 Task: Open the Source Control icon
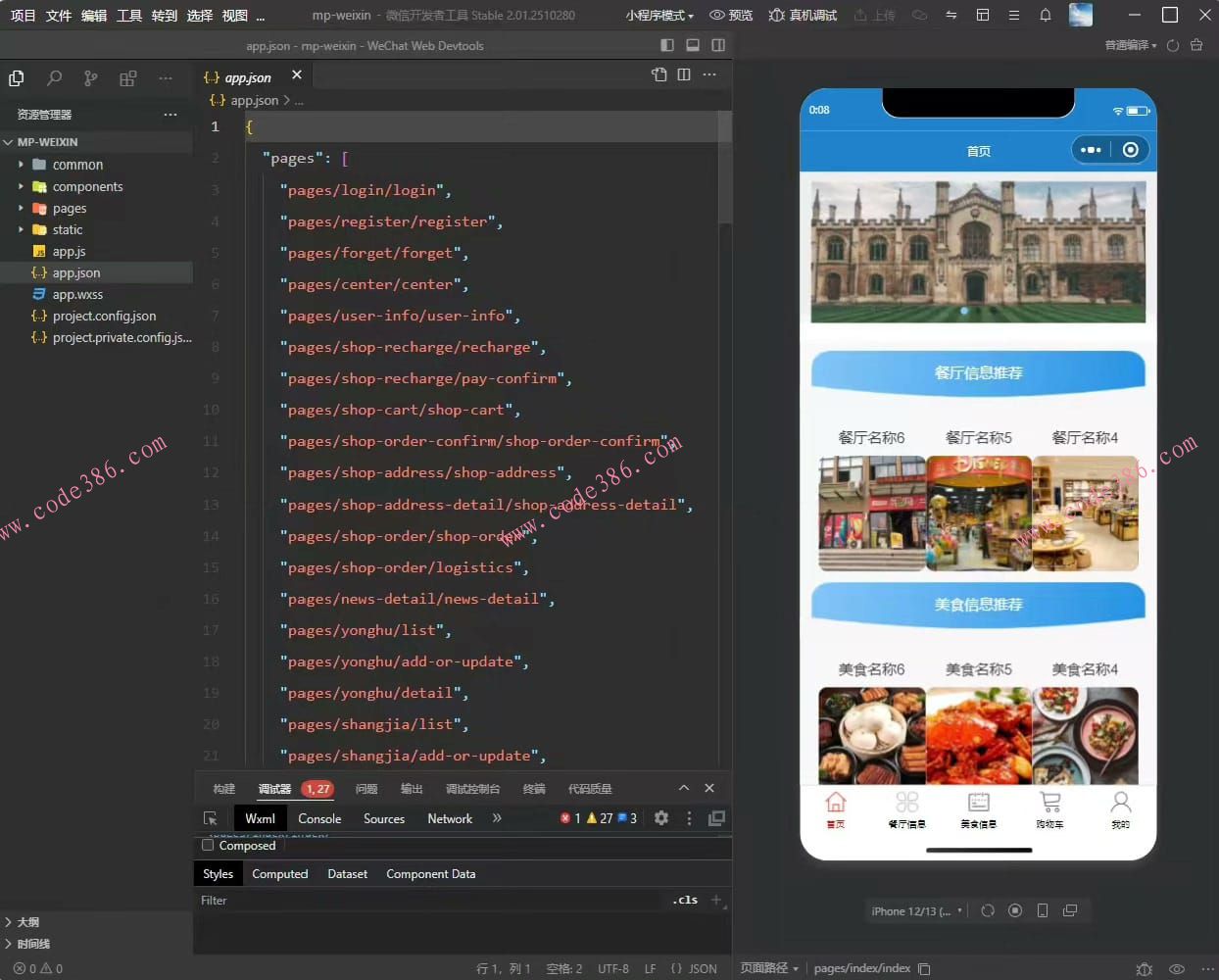[90, 78]
